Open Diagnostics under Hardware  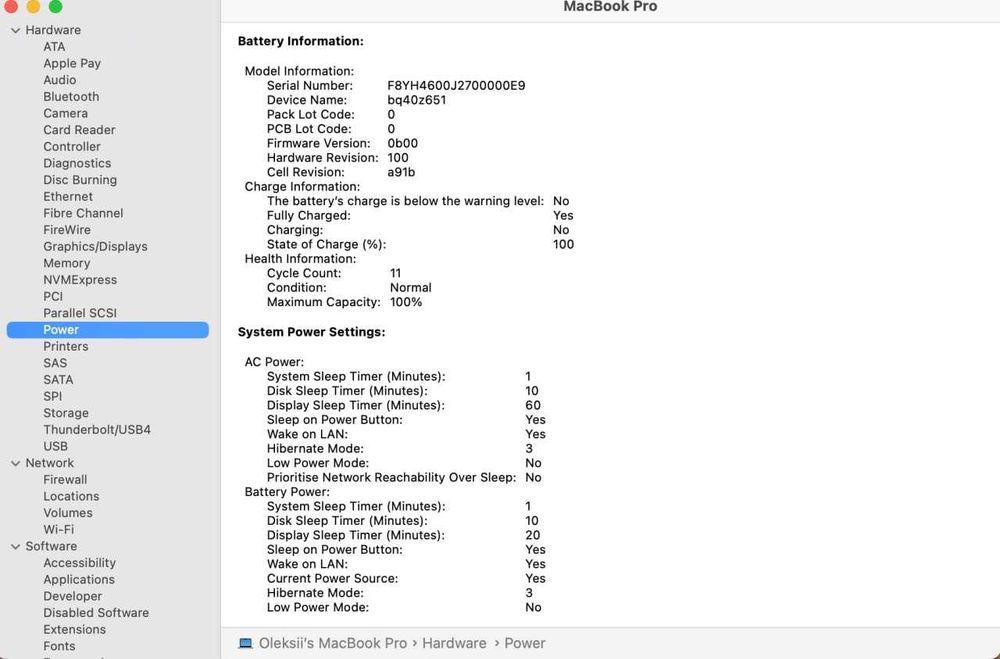coord(77,163)
